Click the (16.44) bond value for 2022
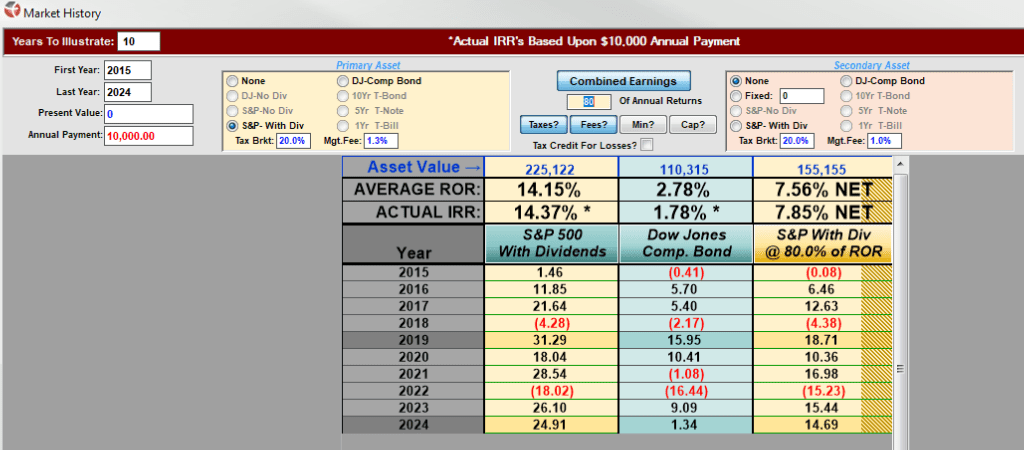Image resolution: width=1024 pixels, height=450 pixels. click(685, 391)
